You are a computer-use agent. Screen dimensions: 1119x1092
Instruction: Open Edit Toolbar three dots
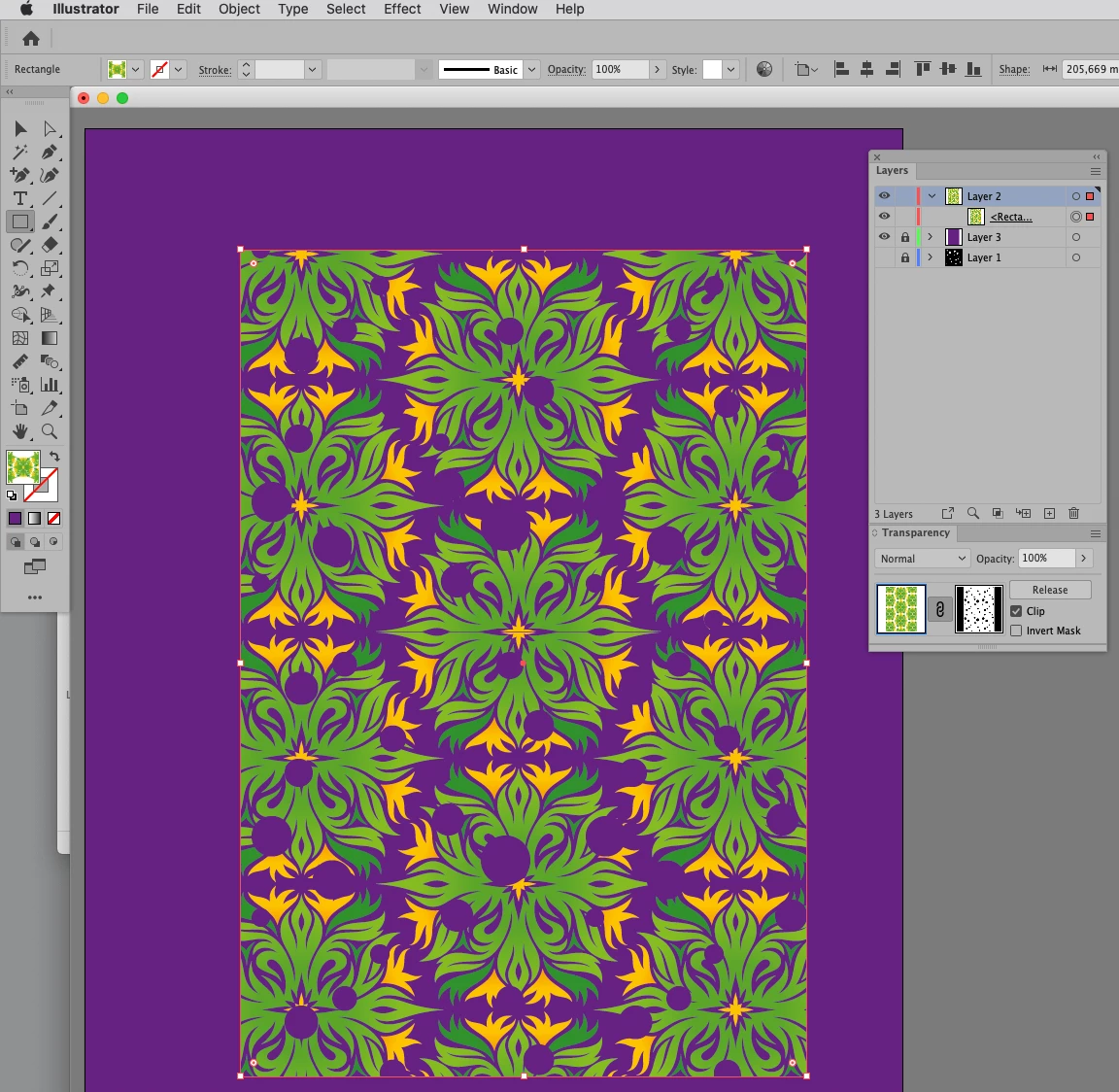coord(34,597)
